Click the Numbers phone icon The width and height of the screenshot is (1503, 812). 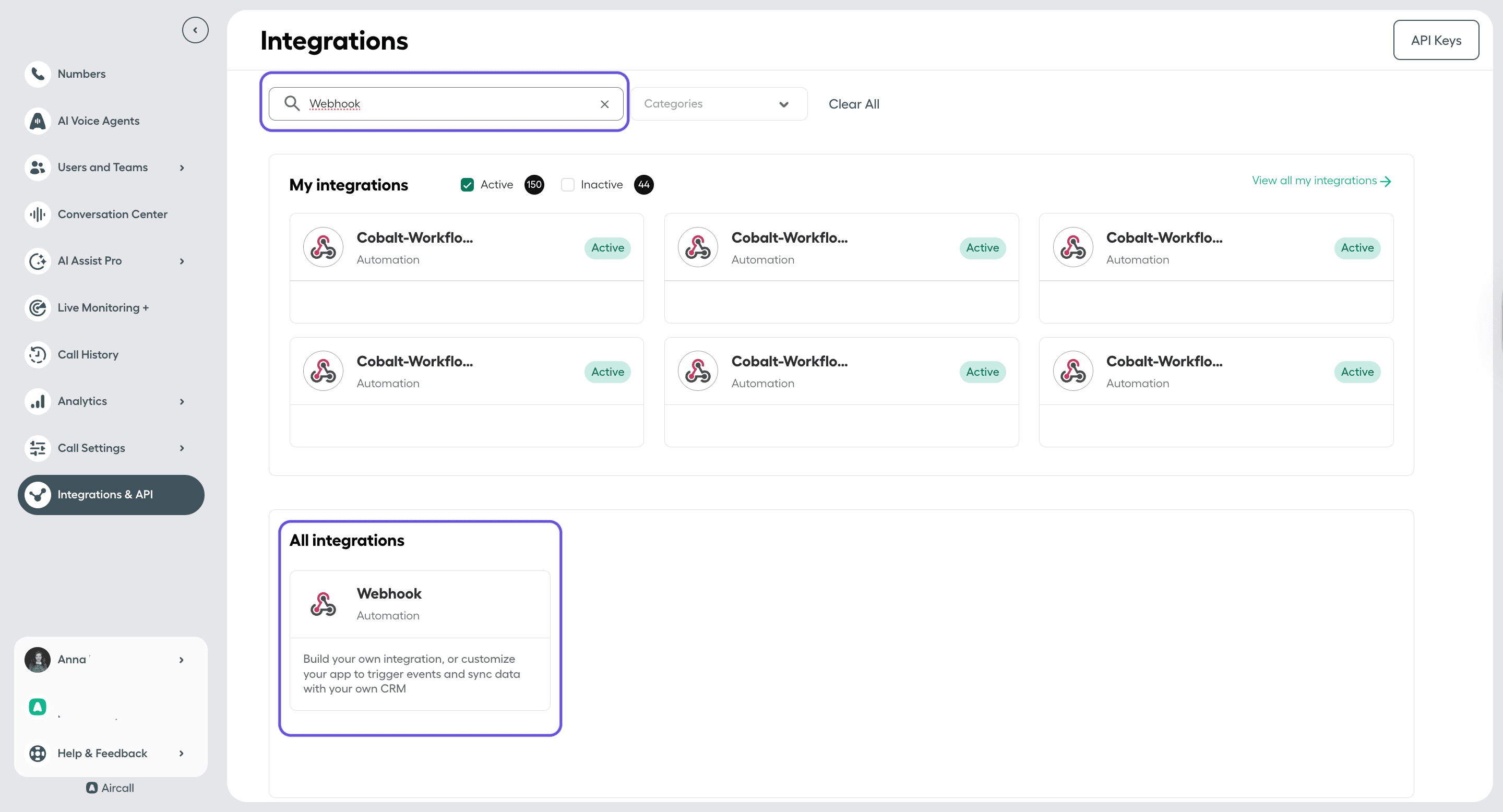click(38, 74)
